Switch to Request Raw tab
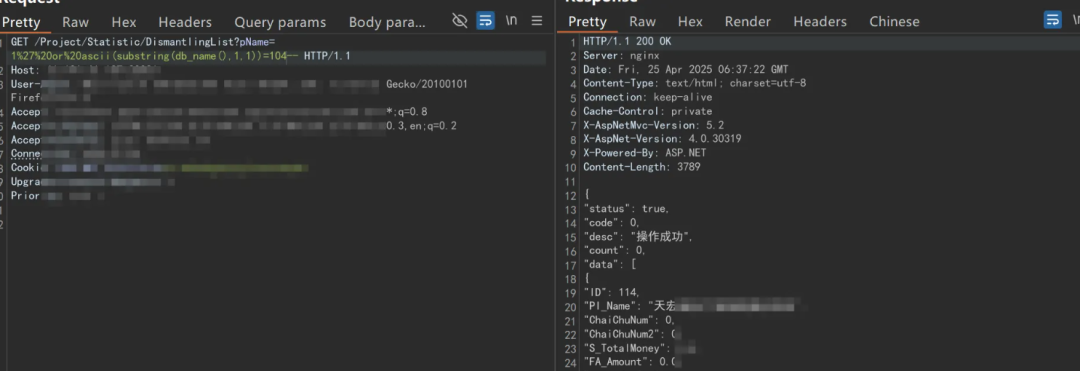This screenshot has height=371, width=1080. click(x=76, y=22)
